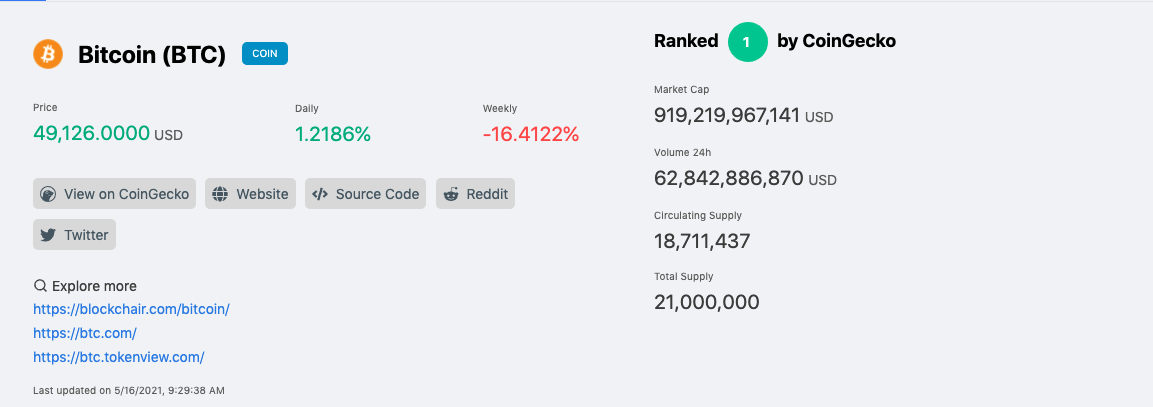
Task: Click the by CoinGecko heading text
Action: tap(837, 41)
